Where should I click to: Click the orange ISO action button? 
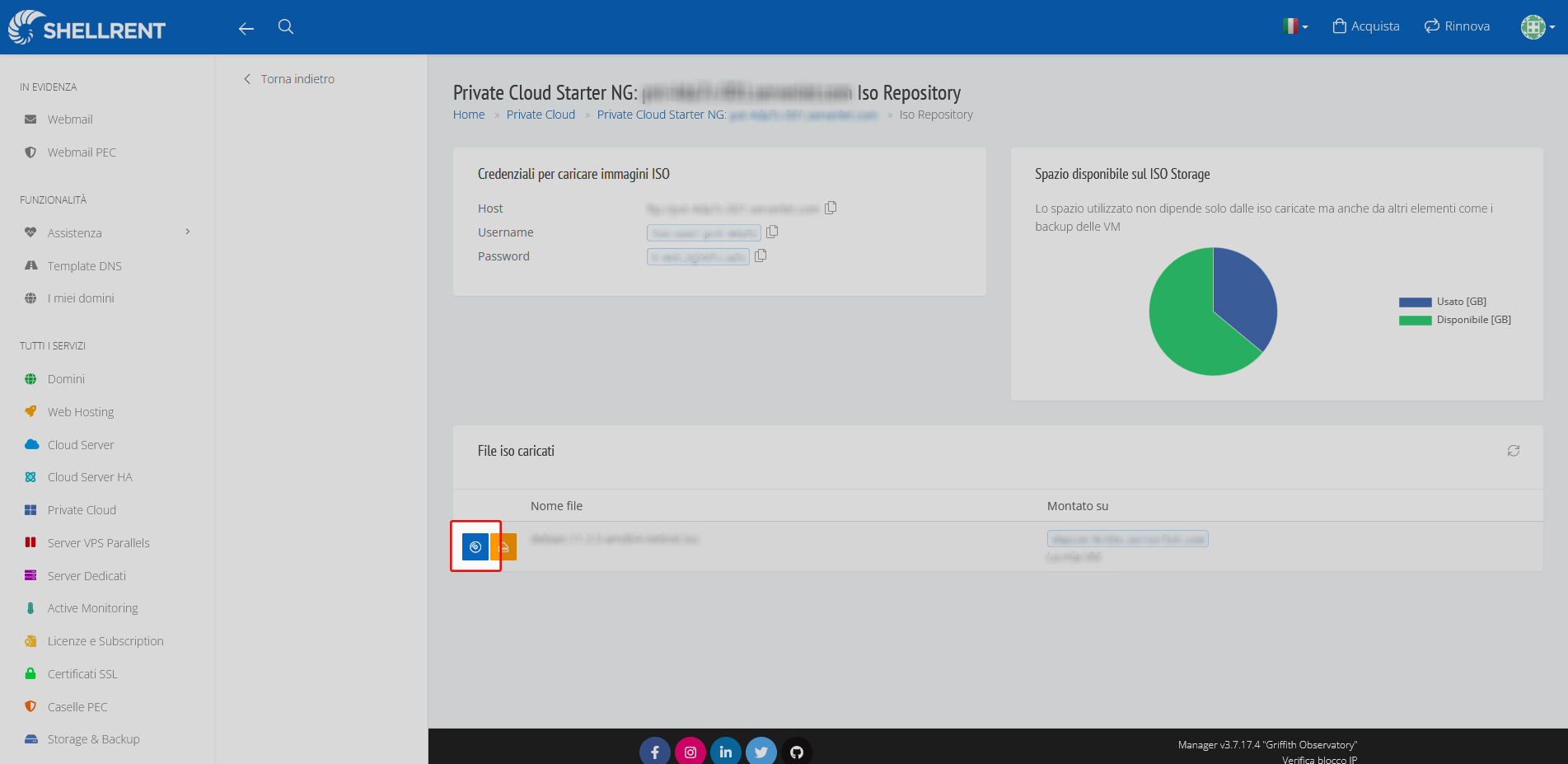click(503, 546)
